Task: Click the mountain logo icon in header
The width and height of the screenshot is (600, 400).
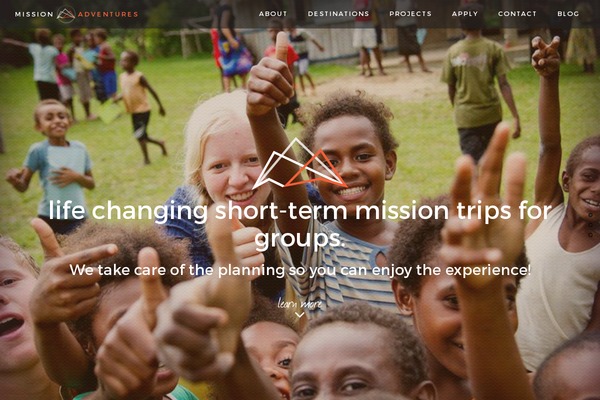Action: point(65,14)
